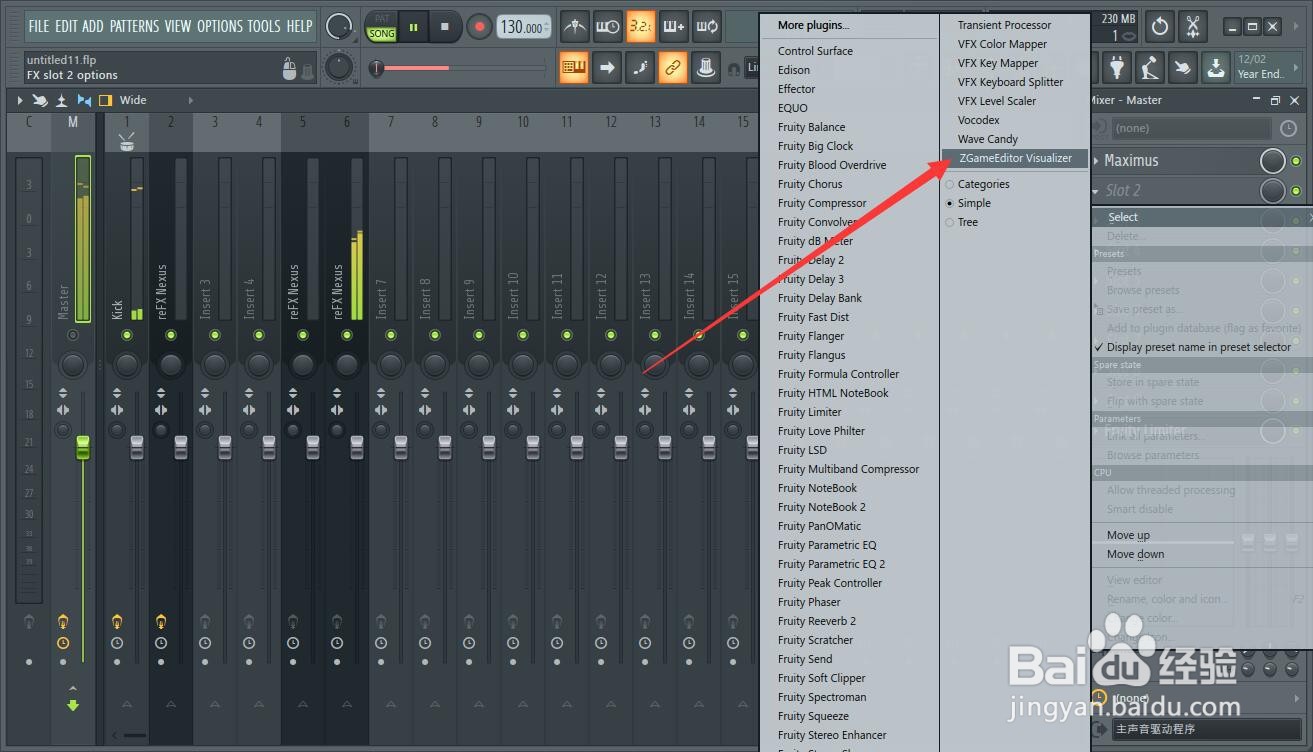Click the kick drum pedal icon

click(x=1150, y=68)
